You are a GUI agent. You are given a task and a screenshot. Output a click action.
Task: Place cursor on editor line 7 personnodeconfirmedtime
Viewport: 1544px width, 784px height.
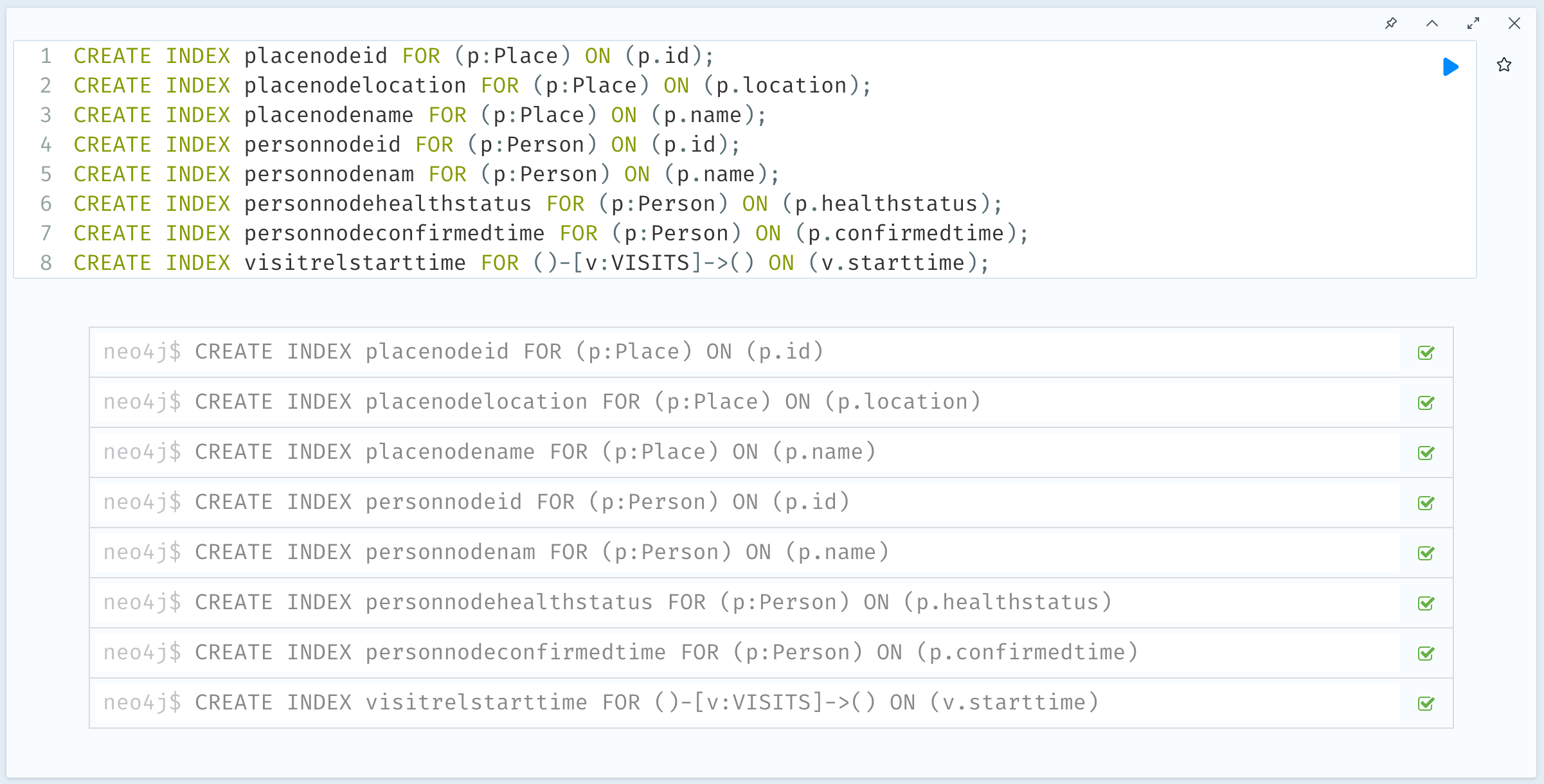click(395, 234)
